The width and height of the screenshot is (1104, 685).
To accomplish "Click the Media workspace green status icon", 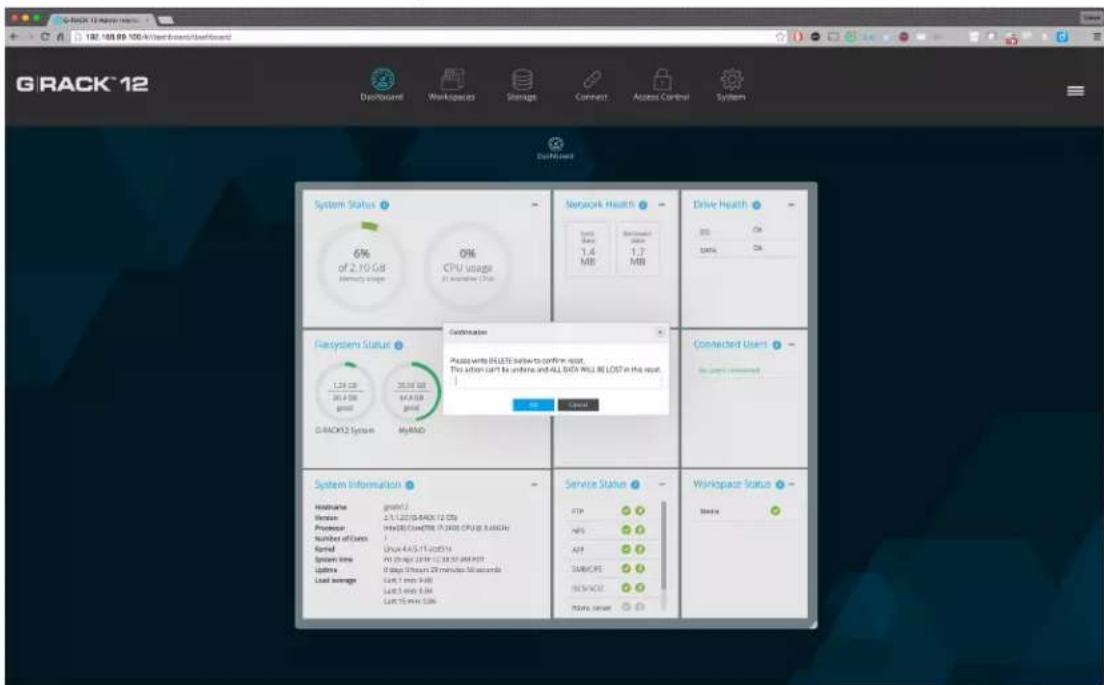I will [775, 511].
